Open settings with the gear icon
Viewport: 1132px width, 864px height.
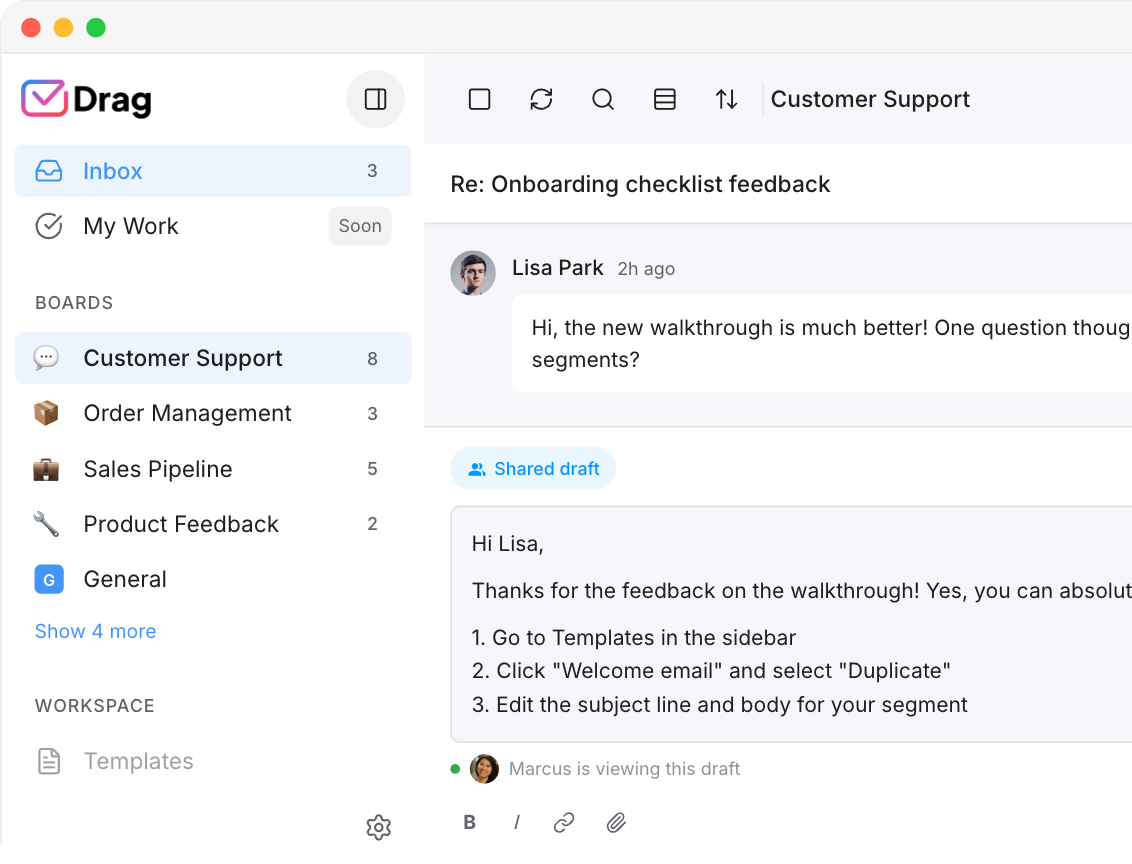click(x=378, y=827)
